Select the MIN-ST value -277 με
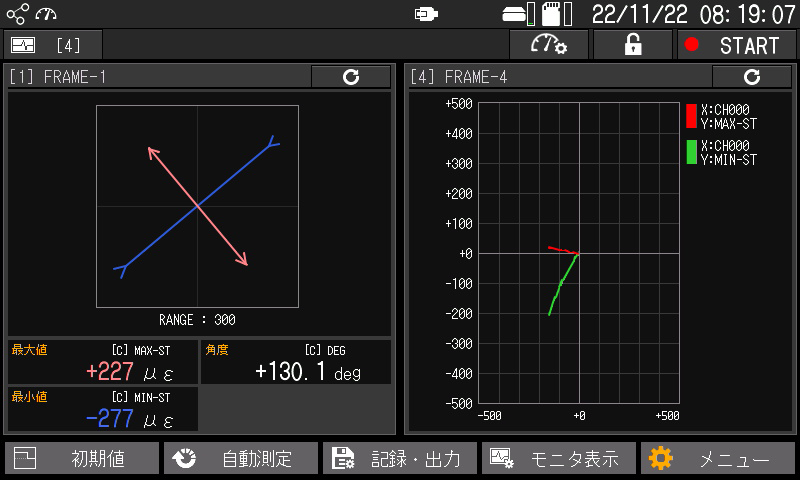This screenshot has height=480, width=800. (x=130, y=419)
